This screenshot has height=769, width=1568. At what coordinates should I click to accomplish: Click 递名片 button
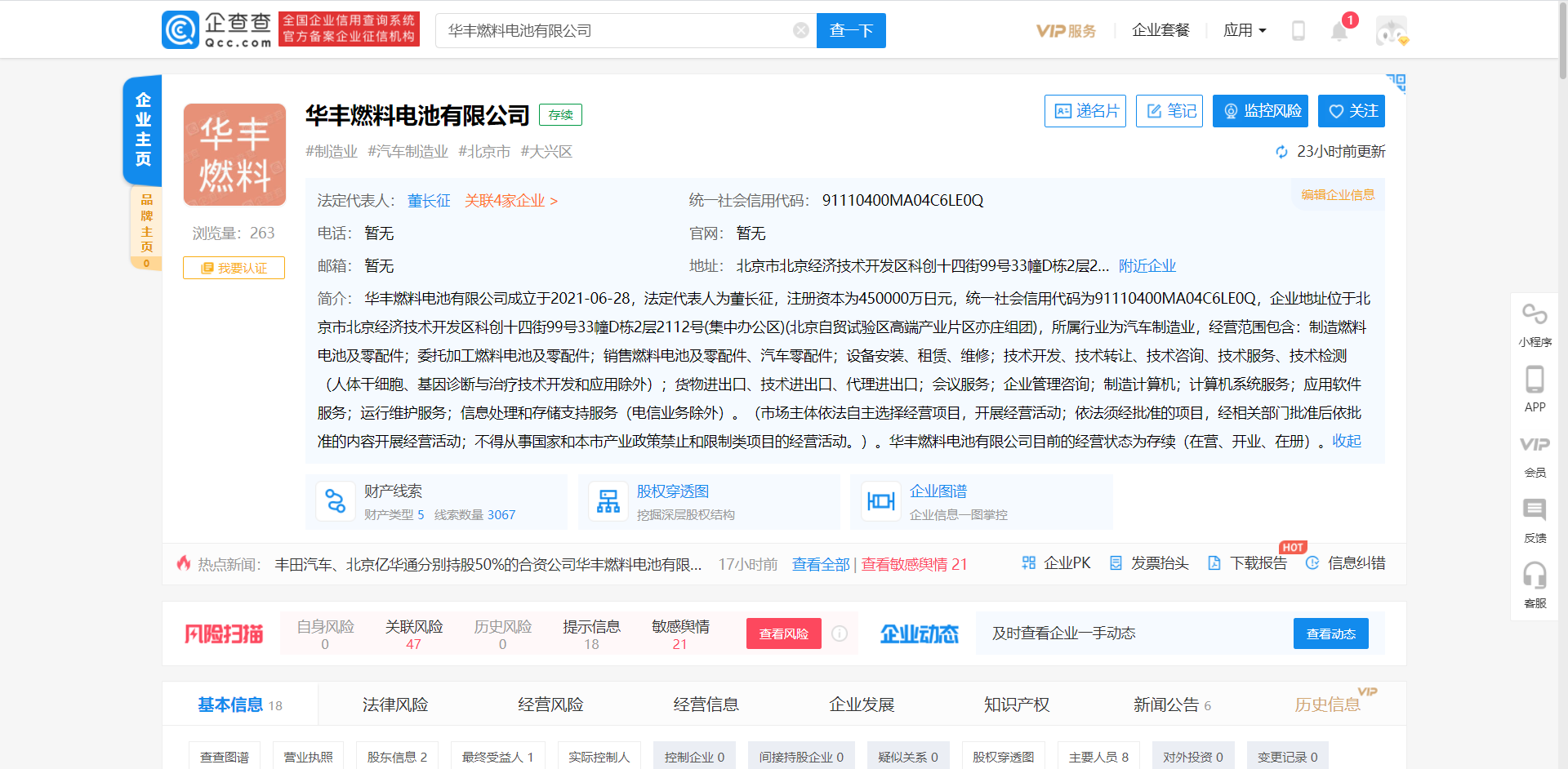tap(1085, 111)
